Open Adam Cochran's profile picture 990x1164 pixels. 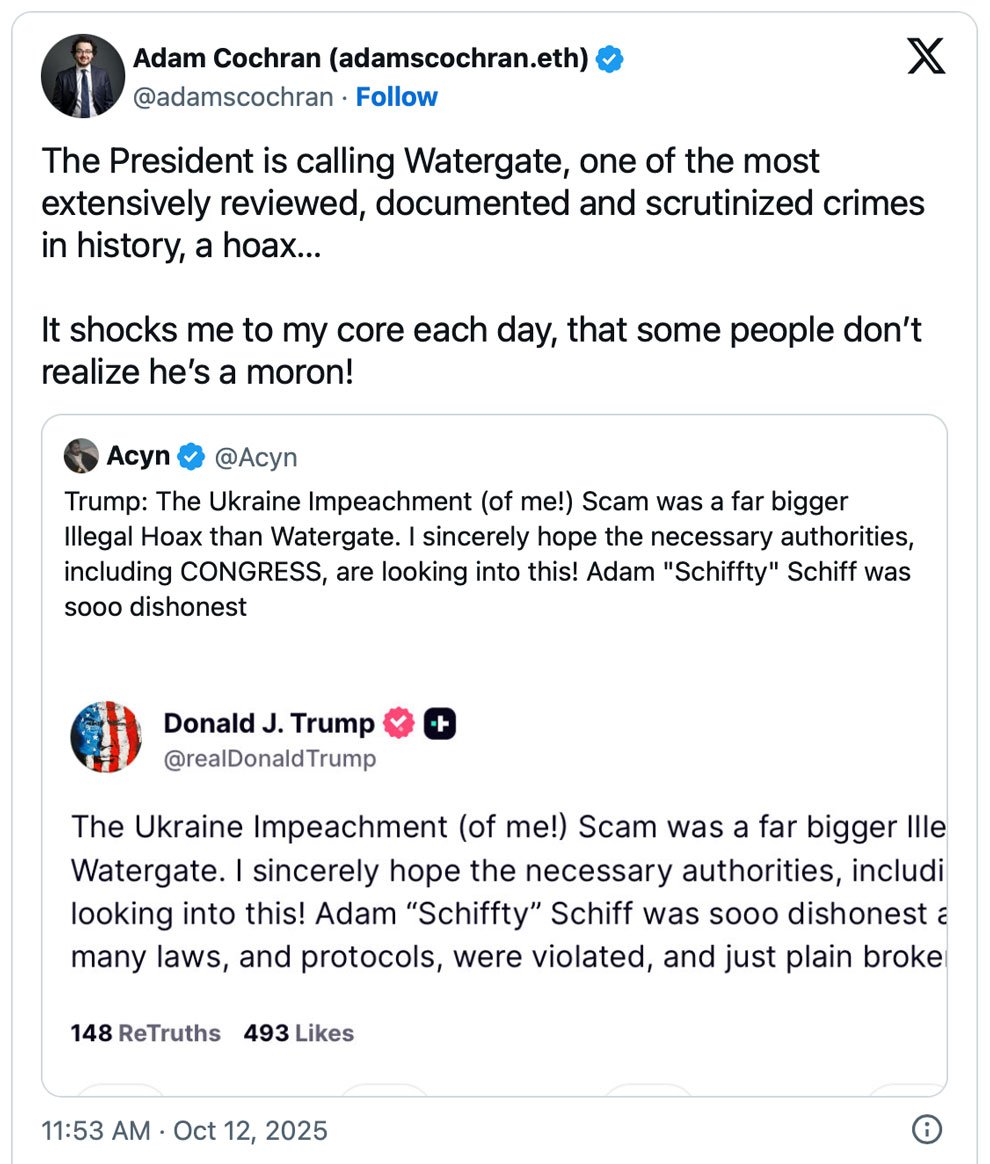(82, 77)
